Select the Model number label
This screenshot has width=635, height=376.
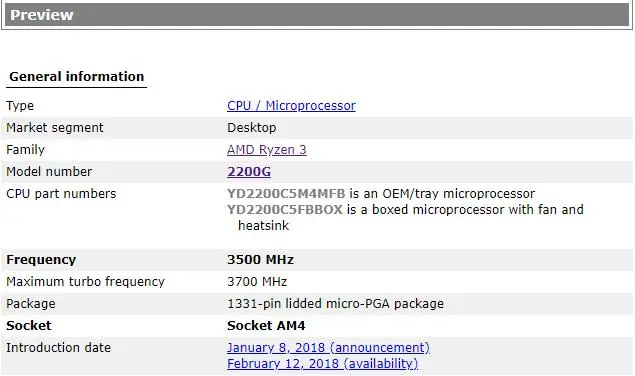[49, 172]
